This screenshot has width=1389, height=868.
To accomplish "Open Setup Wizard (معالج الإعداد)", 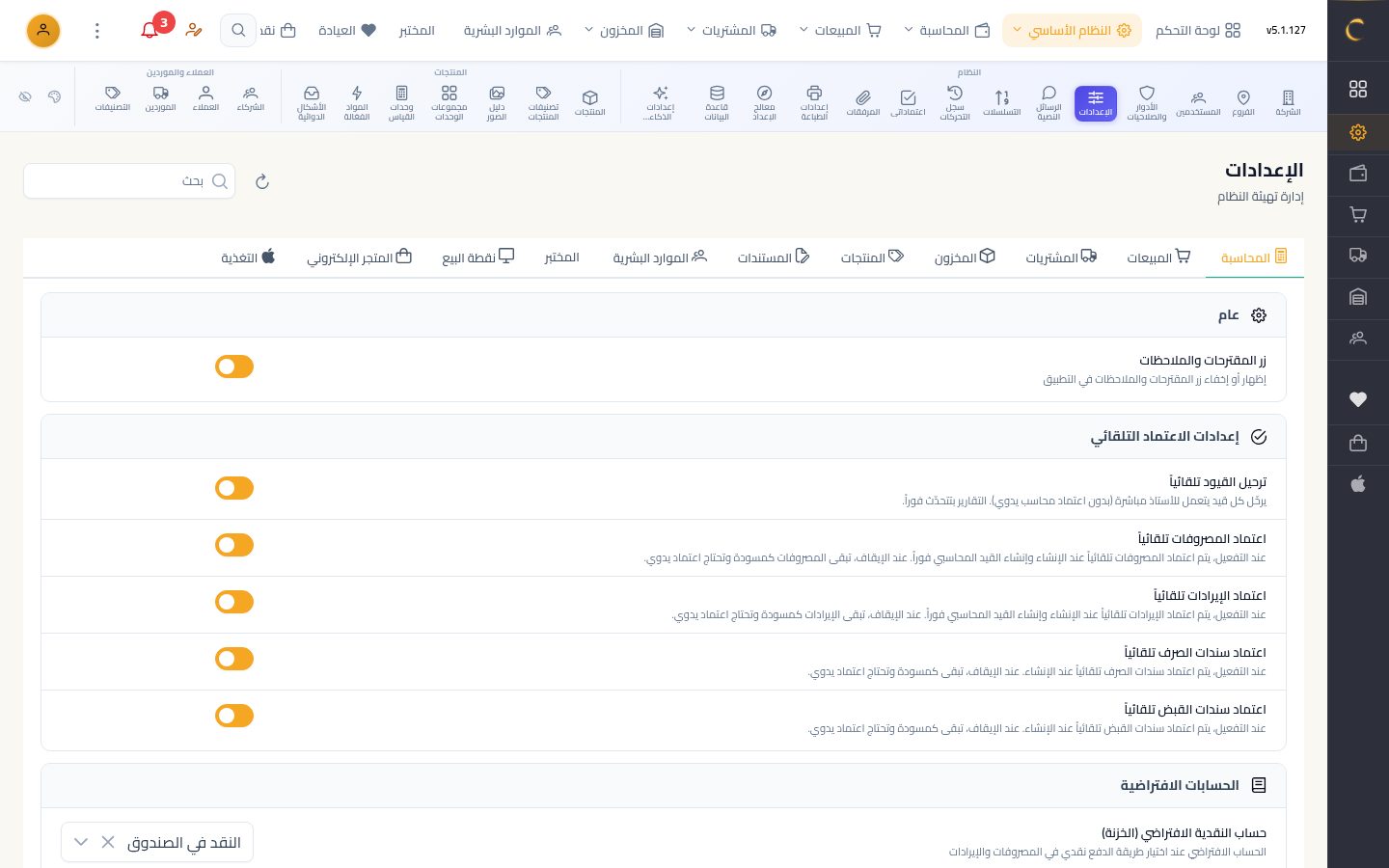I will click(x=764, y=103).
